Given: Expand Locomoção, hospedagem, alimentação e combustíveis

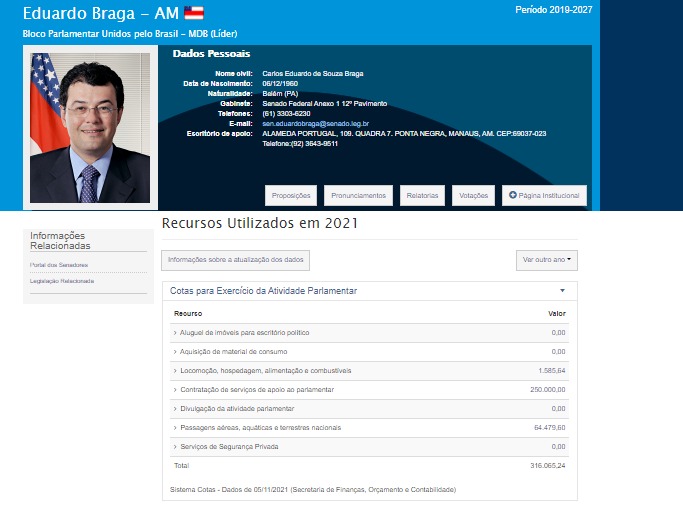Looking at the screenshot, I should [x=264, y=370].
